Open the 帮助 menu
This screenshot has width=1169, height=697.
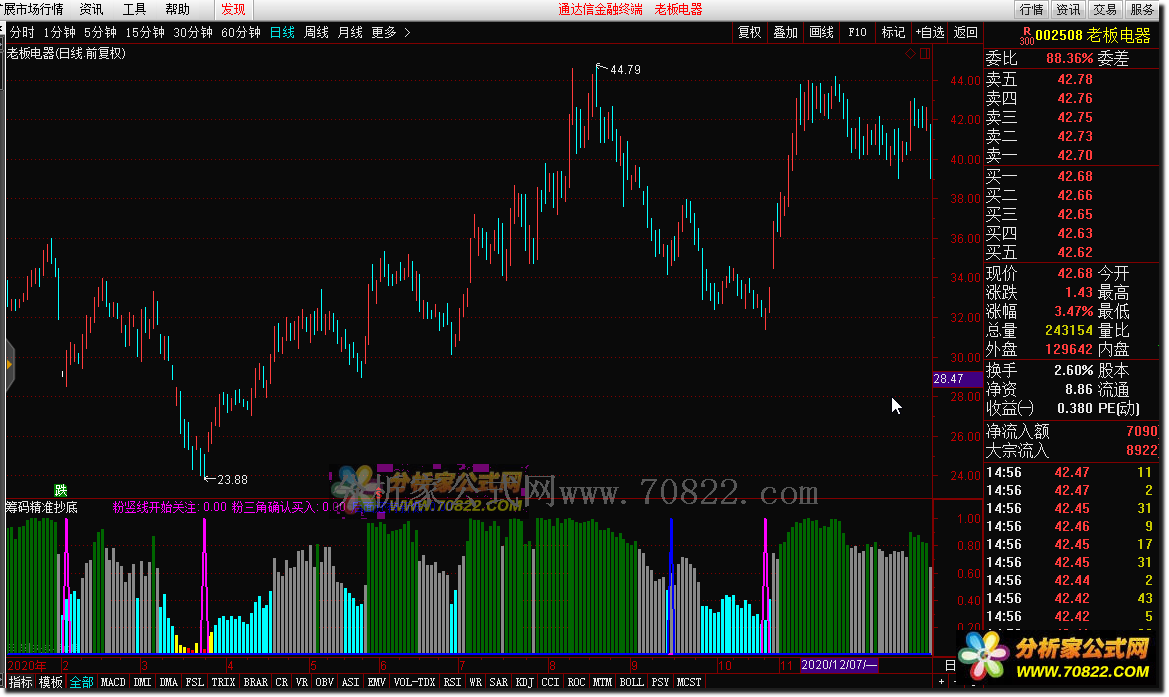tap(177, 10)
